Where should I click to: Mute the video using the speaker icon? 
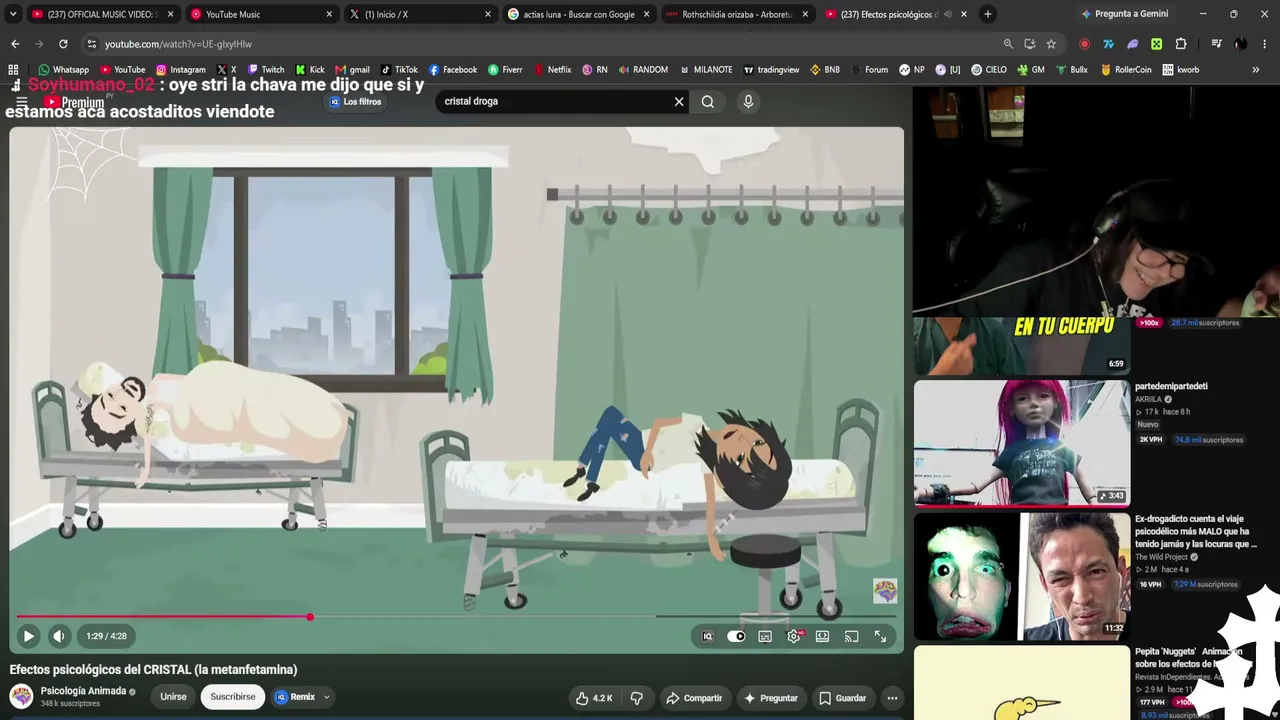pyautogui.click(x=59, y=636)
